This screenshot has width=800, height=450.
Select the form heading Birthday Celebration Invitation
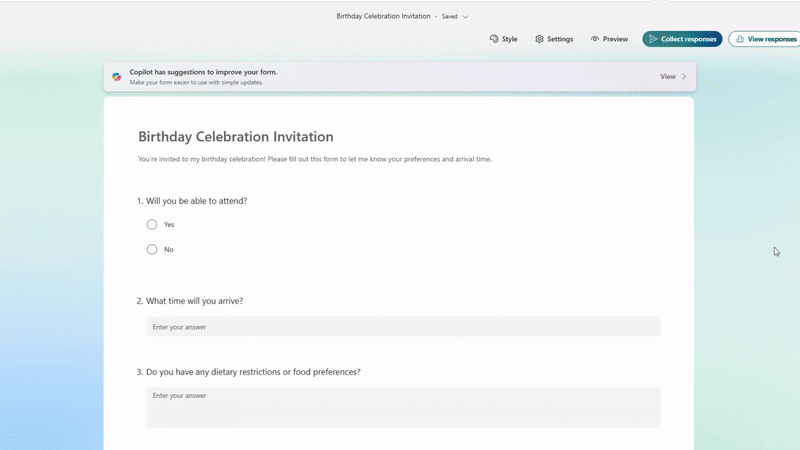coord(236,137)
